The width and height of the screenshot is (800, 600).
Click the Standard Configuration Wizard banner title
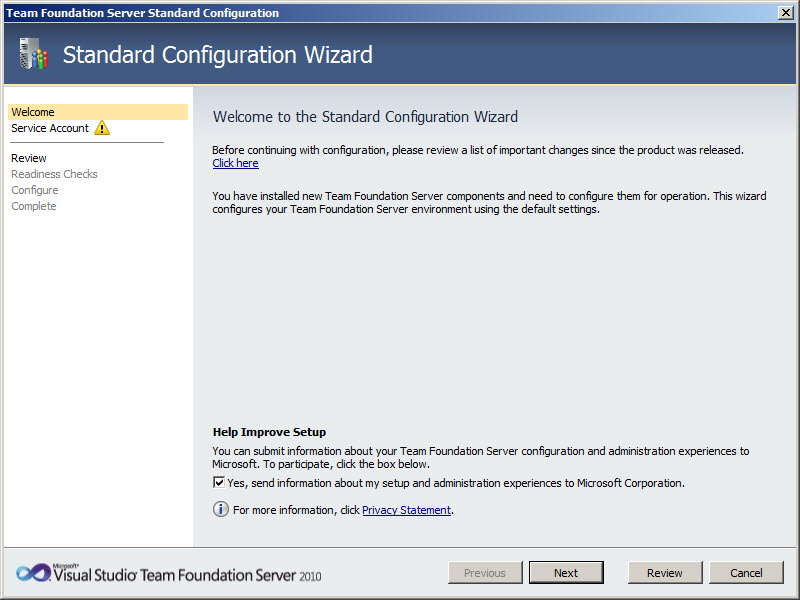(x=217, y=55)
